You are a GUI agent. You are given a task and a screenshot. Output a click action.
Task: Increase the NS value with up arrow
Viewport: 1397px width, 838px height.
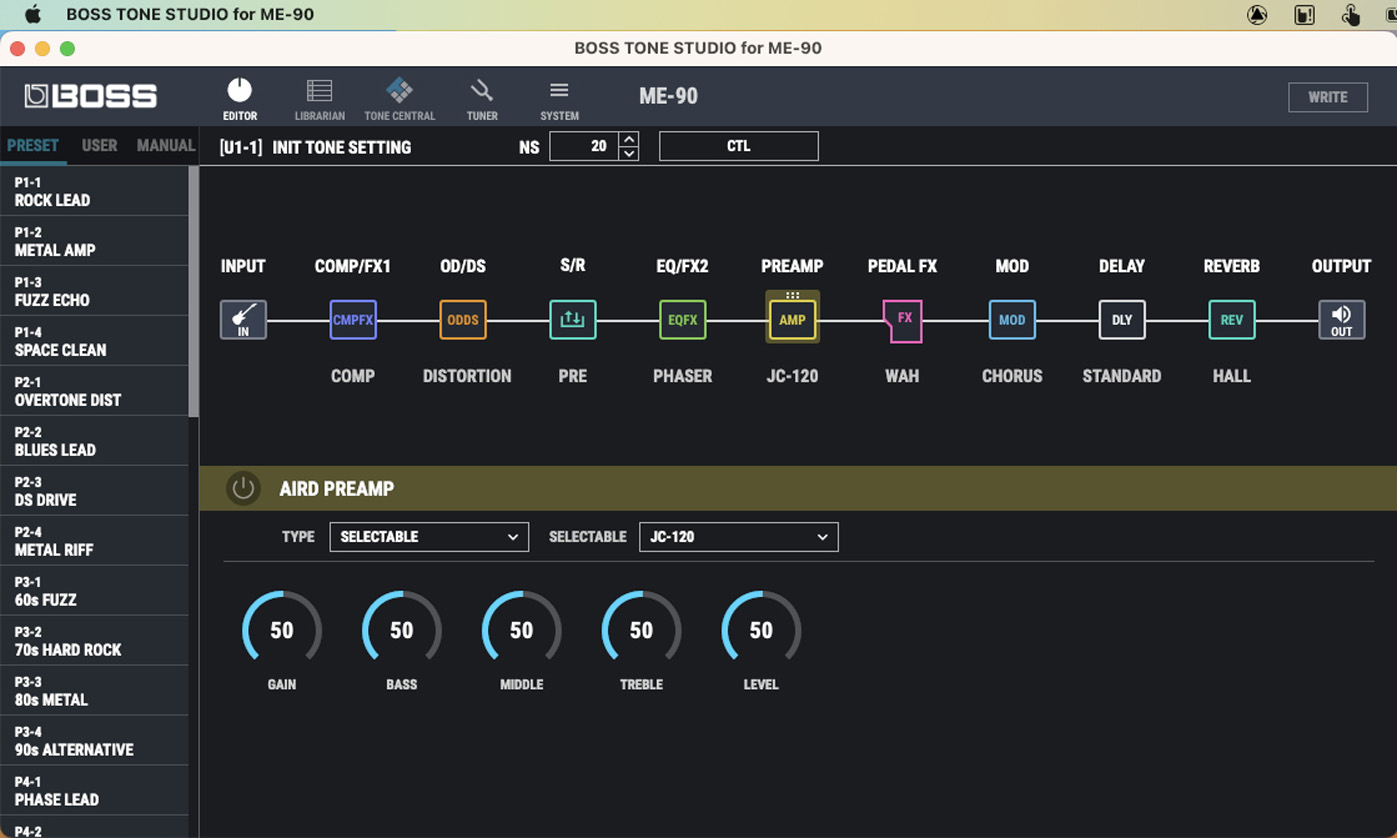tap(628, 139)
